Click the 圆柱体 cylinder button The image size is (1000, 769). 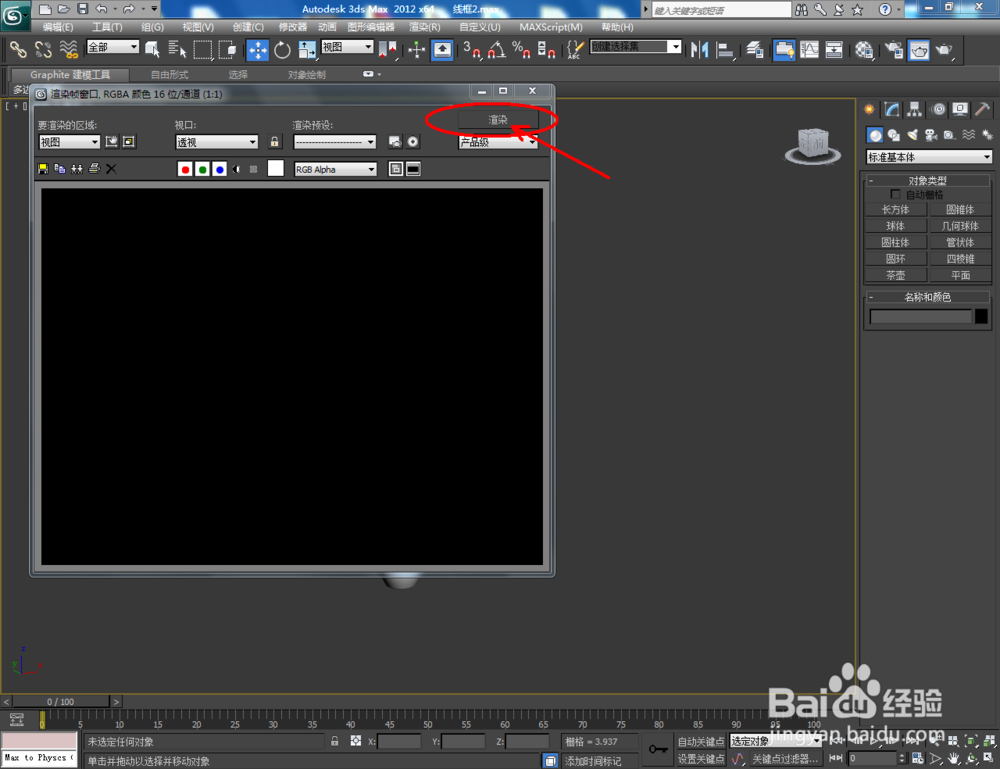pos(895,242)
